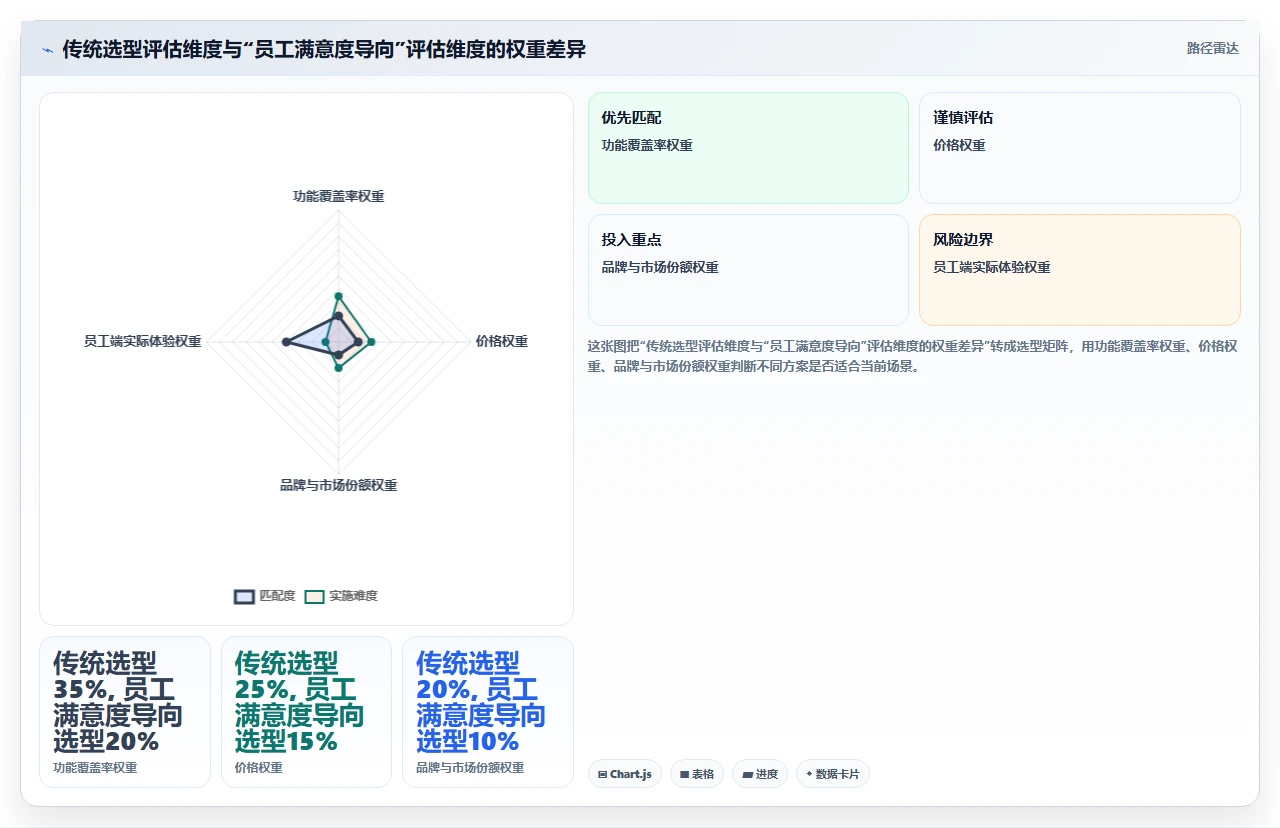The width and height of the screenshot is (1280, 828).
Task: Click the 员工端实际体验权重 radar axis label
Action: click(143, 341)
